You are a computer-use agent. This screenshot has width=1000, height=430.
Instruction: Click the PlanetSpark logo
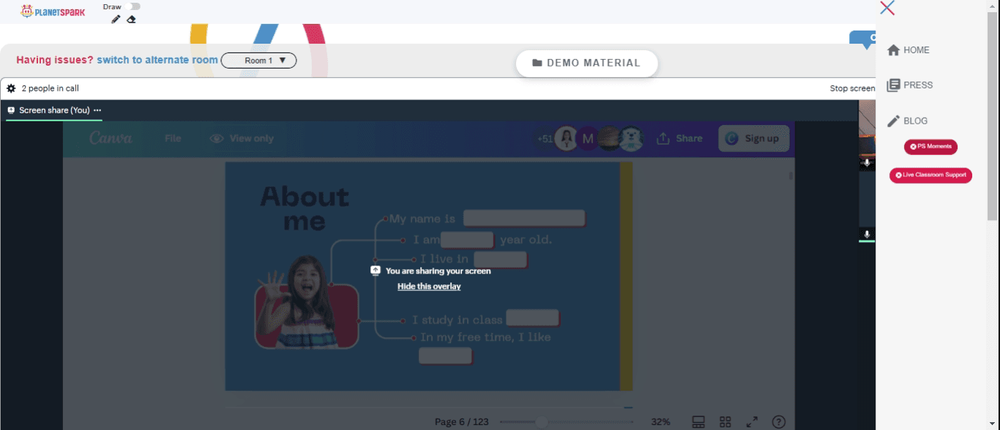click(x=53, y=11)
